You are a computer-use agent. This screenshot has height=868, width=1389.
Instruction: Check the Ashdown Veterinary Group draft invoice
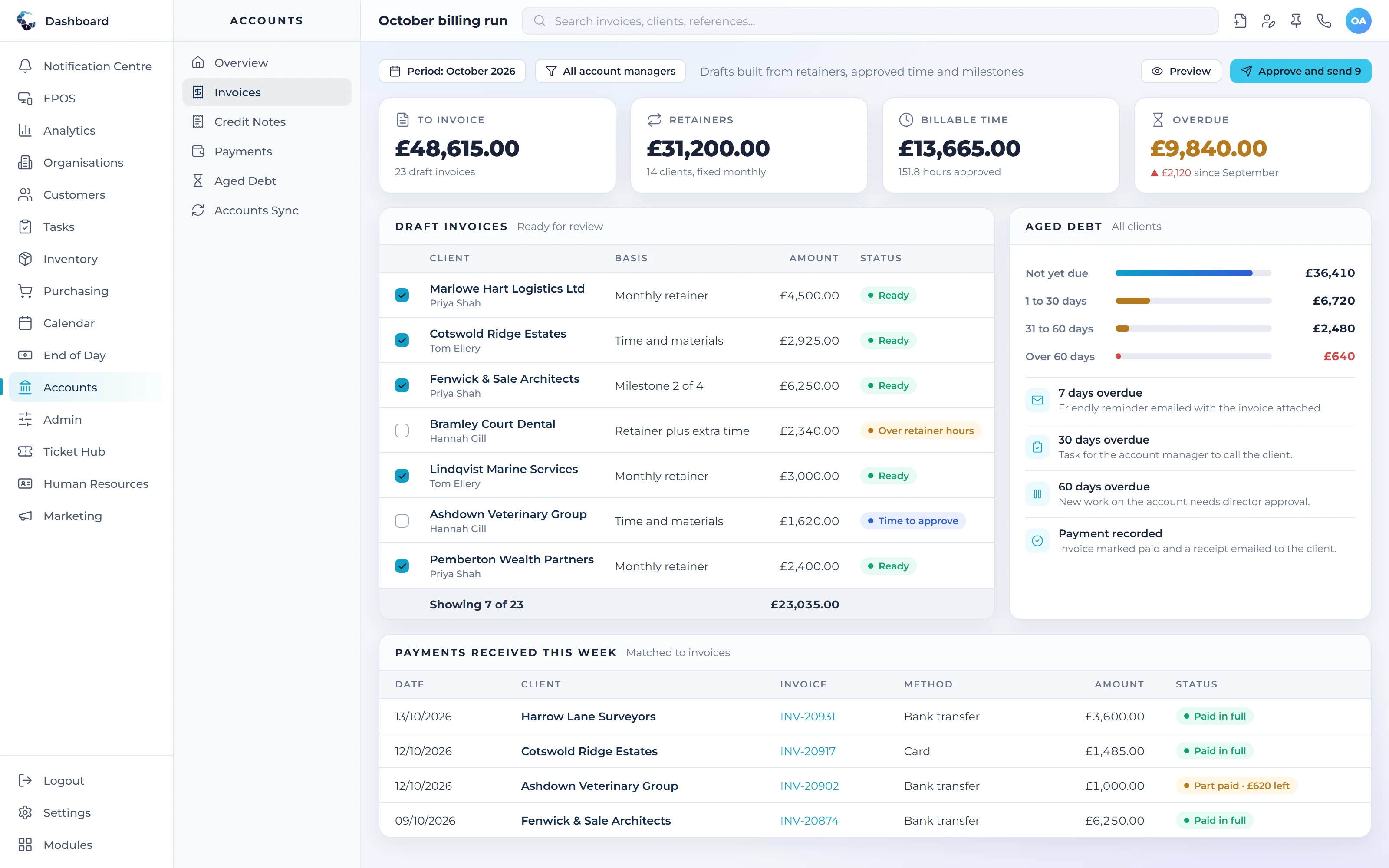tap(402, 521)
